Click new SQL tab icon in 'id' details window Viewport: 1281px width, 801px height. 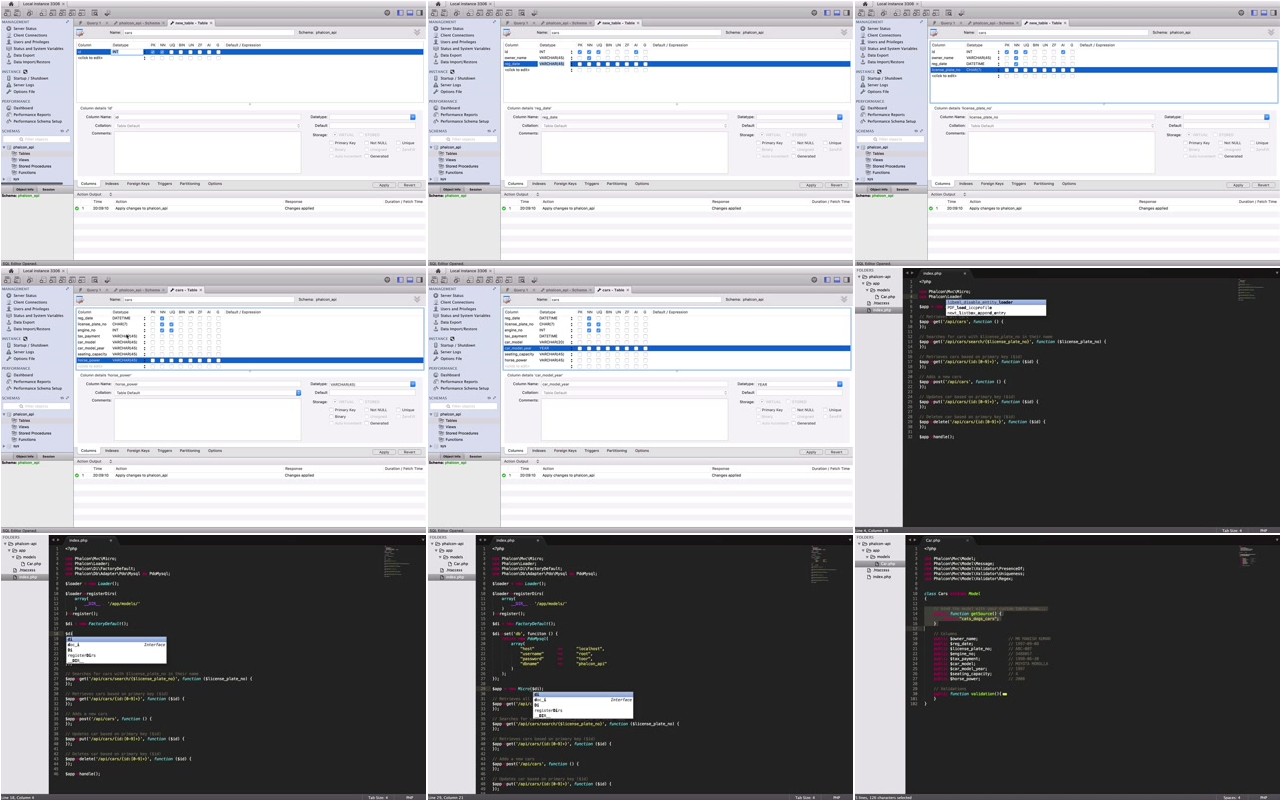tap(8, 13)
